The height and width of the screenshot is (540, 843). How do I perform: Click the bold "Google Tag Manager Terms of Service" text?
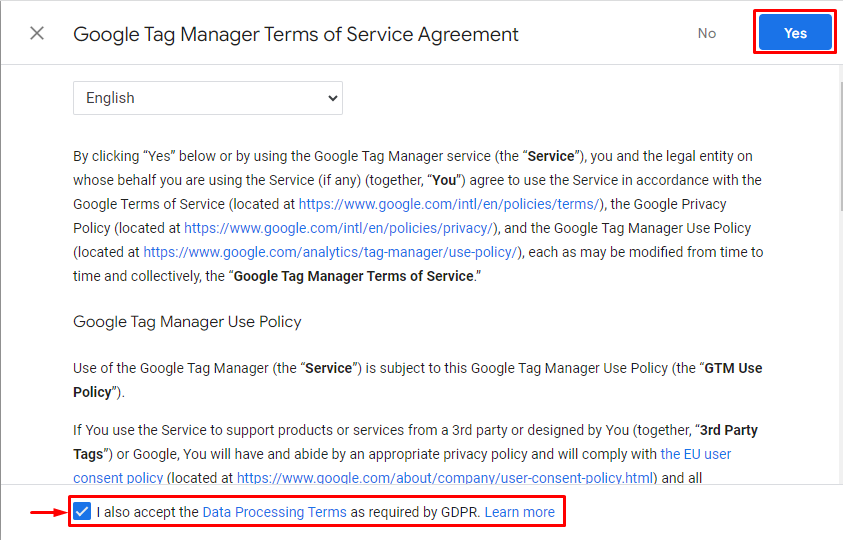tap(354, 276)
